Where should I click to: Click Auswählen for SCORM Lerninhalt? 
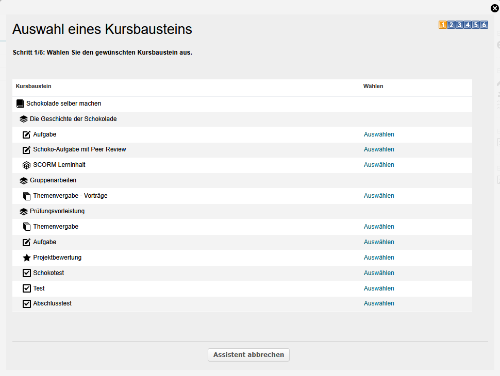tap(379, 165)
